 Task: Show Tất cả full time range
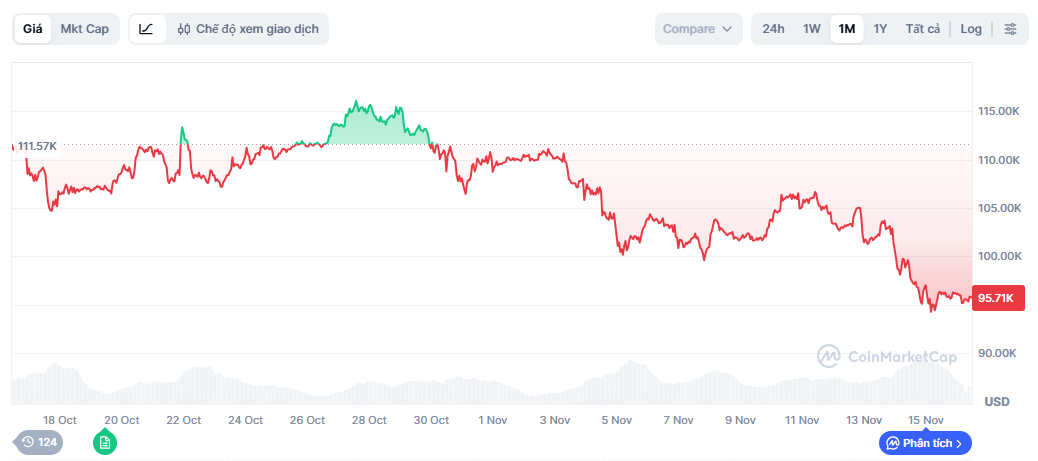point(922,29)
